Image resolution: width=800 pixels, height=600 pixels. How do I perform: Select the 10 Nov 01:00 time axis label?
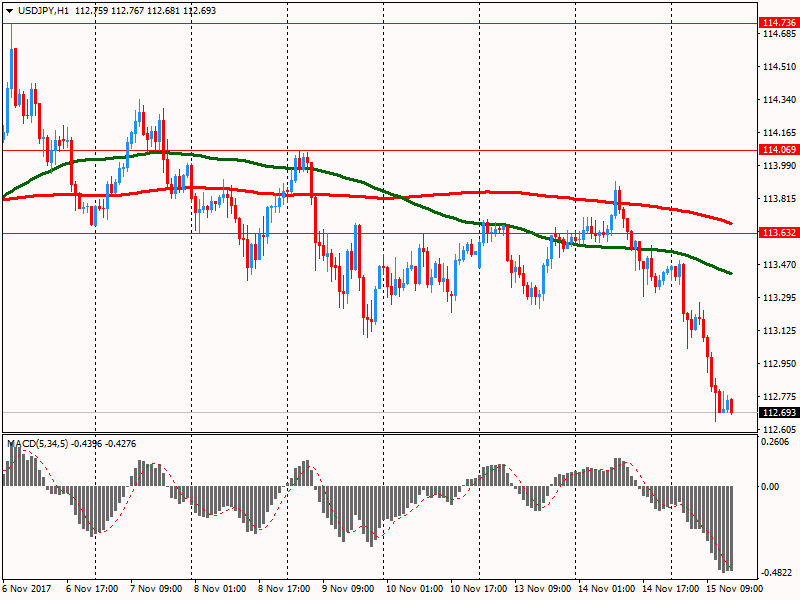pos(414,589)
